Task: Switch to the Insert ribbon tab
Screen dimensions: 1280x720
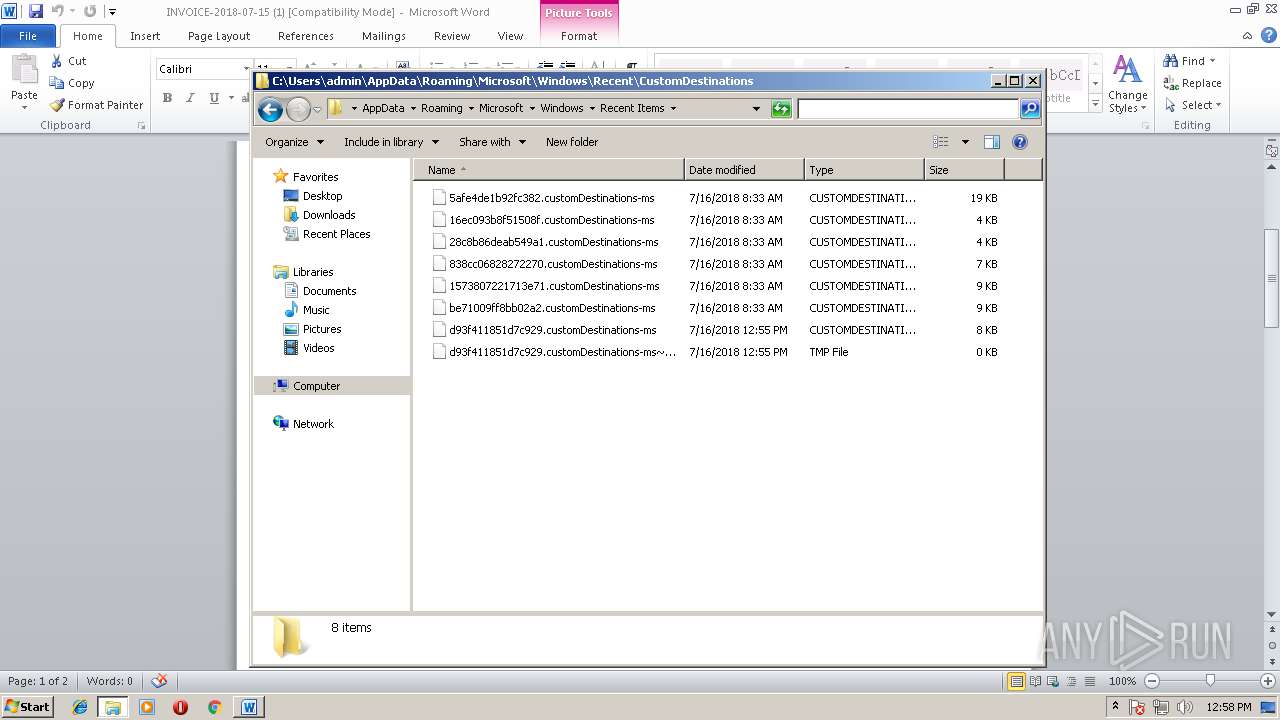Action: click(145, 36)
